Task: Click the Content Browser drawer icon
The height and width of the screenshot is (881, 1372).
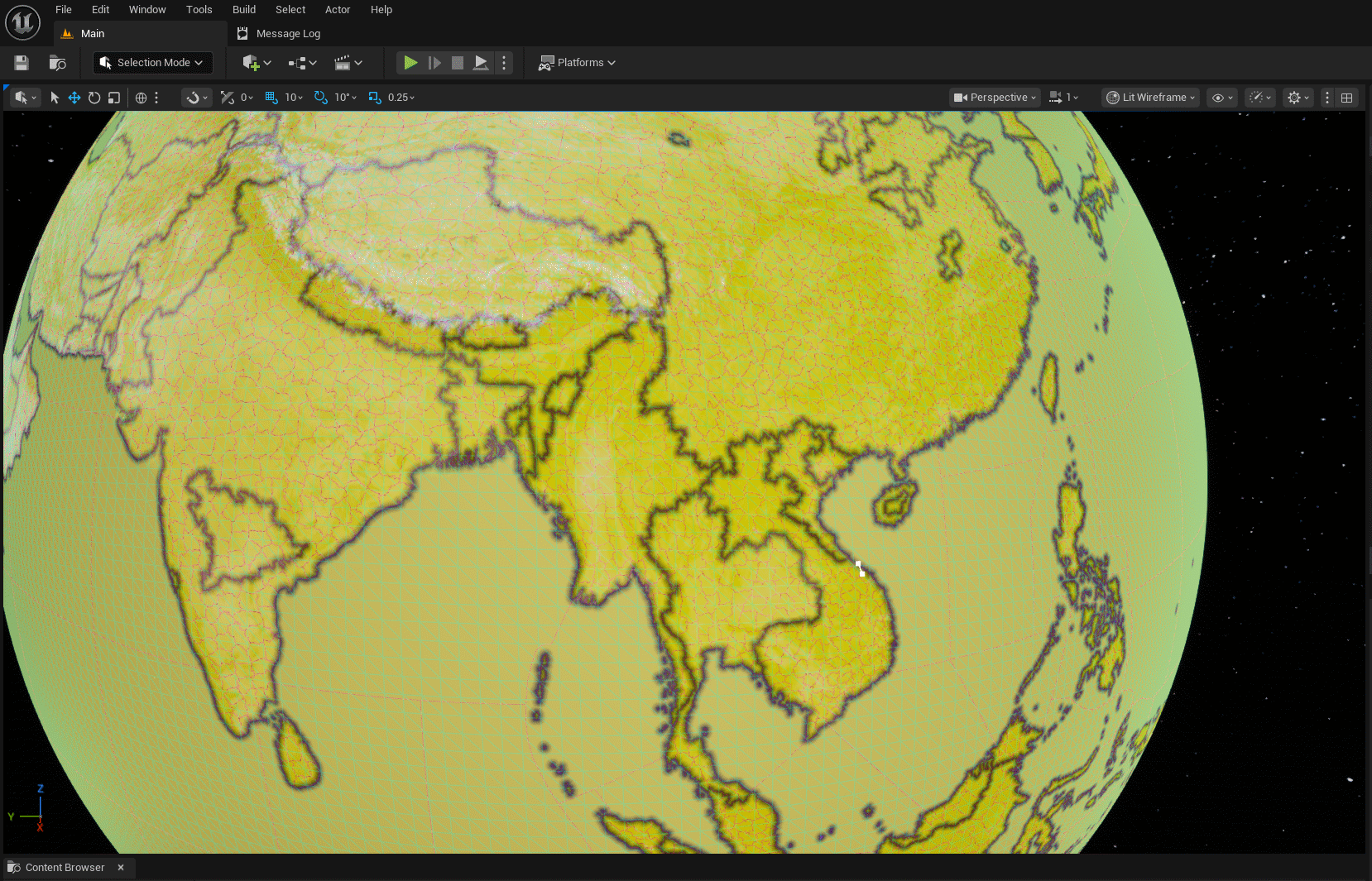Action: point(14,868)
